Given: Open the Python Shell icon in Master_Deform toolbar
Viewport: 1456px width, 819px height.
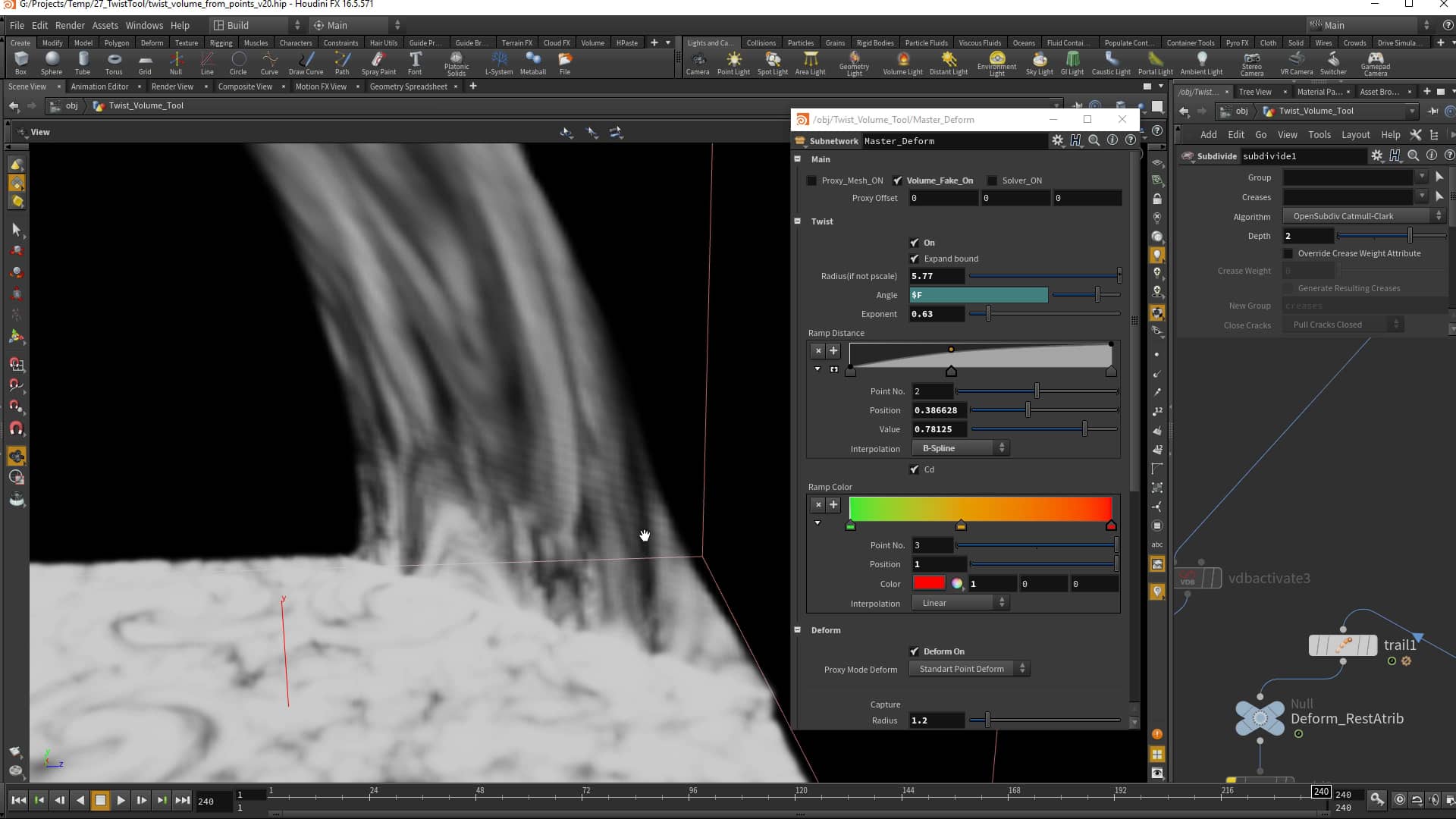Looking at the screenshot, I should 1076,140.
